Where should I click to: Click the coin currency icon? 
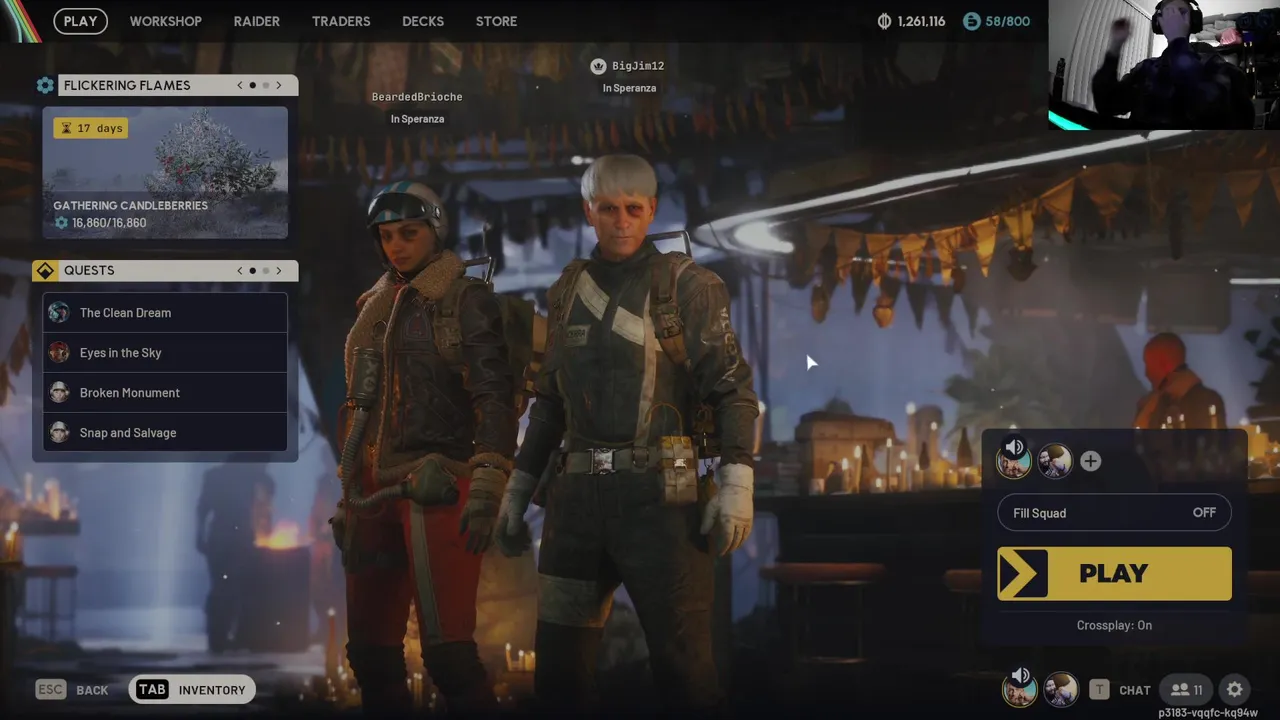pos(884,21)
